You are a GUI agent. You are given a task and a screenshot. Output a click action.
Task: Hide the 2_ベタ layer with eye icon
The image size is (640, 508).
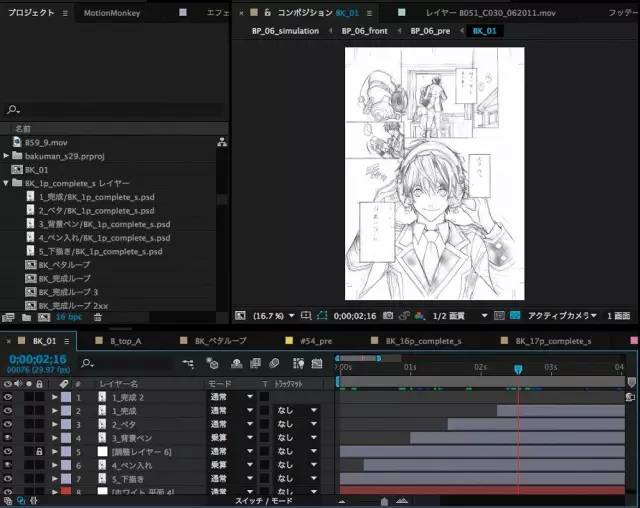(8, 424)
